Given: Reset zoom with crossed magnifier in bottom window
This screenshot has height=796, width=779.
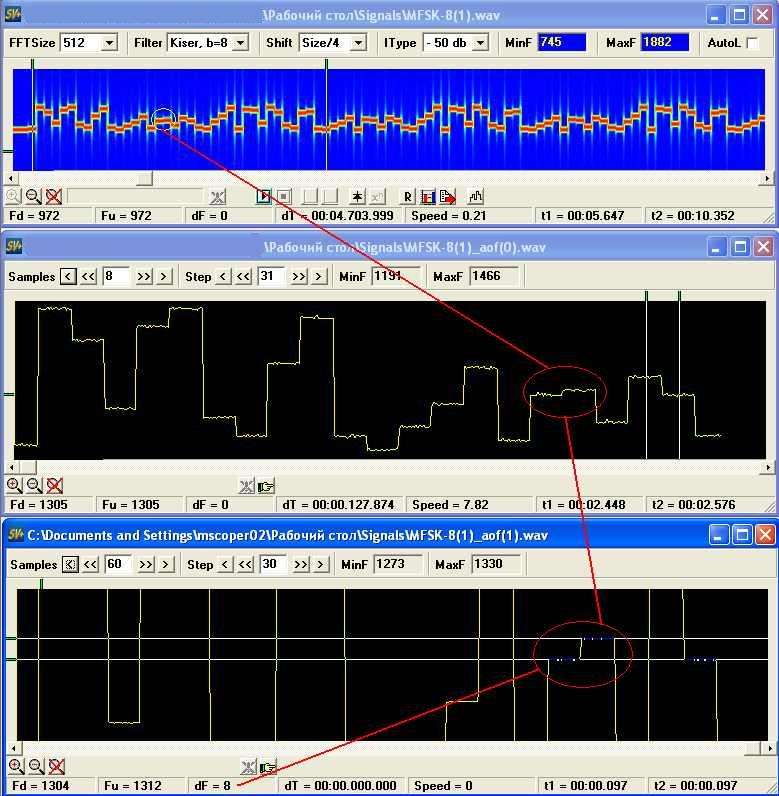Looking at the screenshot, I should (x=56, y=767).
